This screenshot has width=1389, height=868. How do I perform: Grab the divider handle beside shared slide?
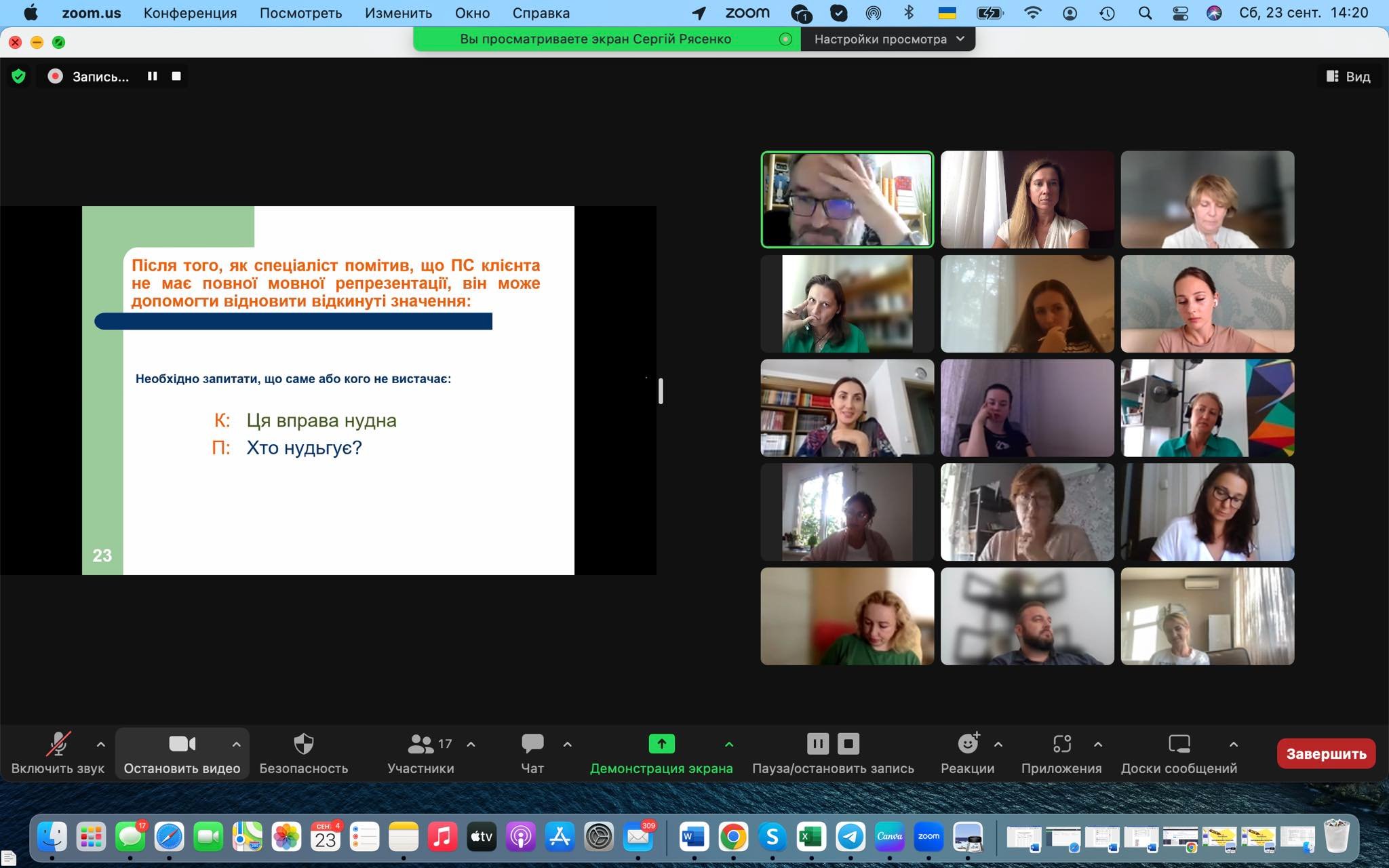661,391
